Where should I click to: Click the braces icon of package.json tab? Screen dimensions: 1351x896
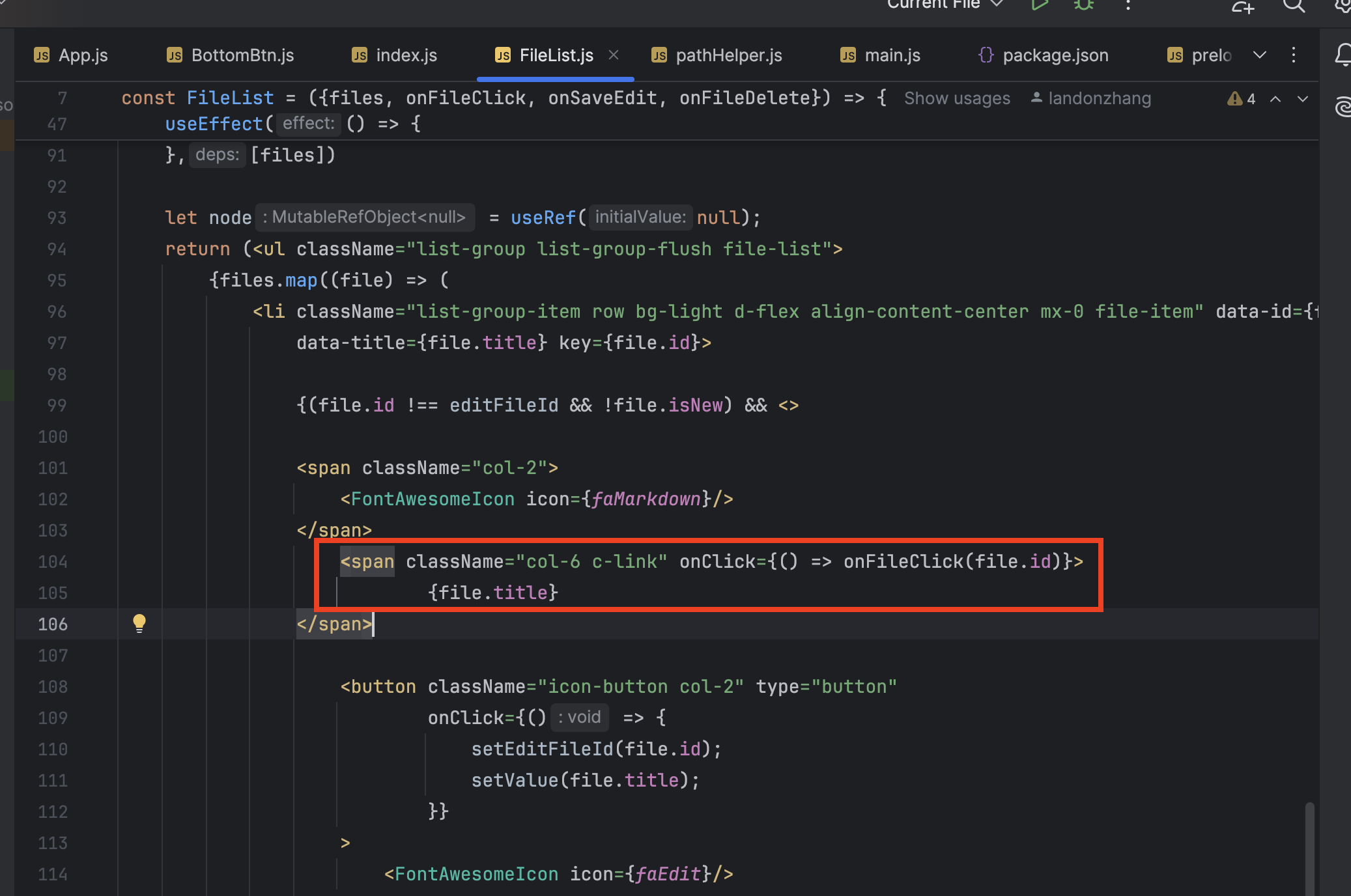tap(986, 55)
